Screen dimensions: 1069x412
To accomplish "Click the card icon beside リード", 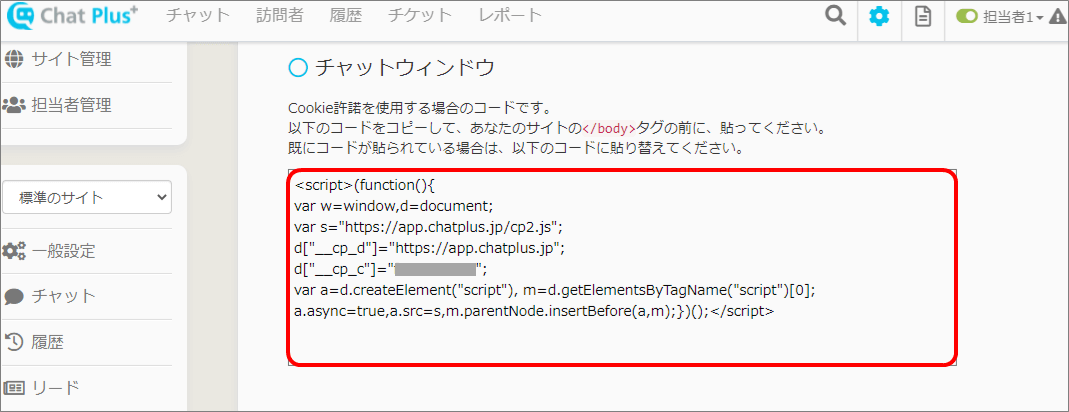I will coord(14,387).
